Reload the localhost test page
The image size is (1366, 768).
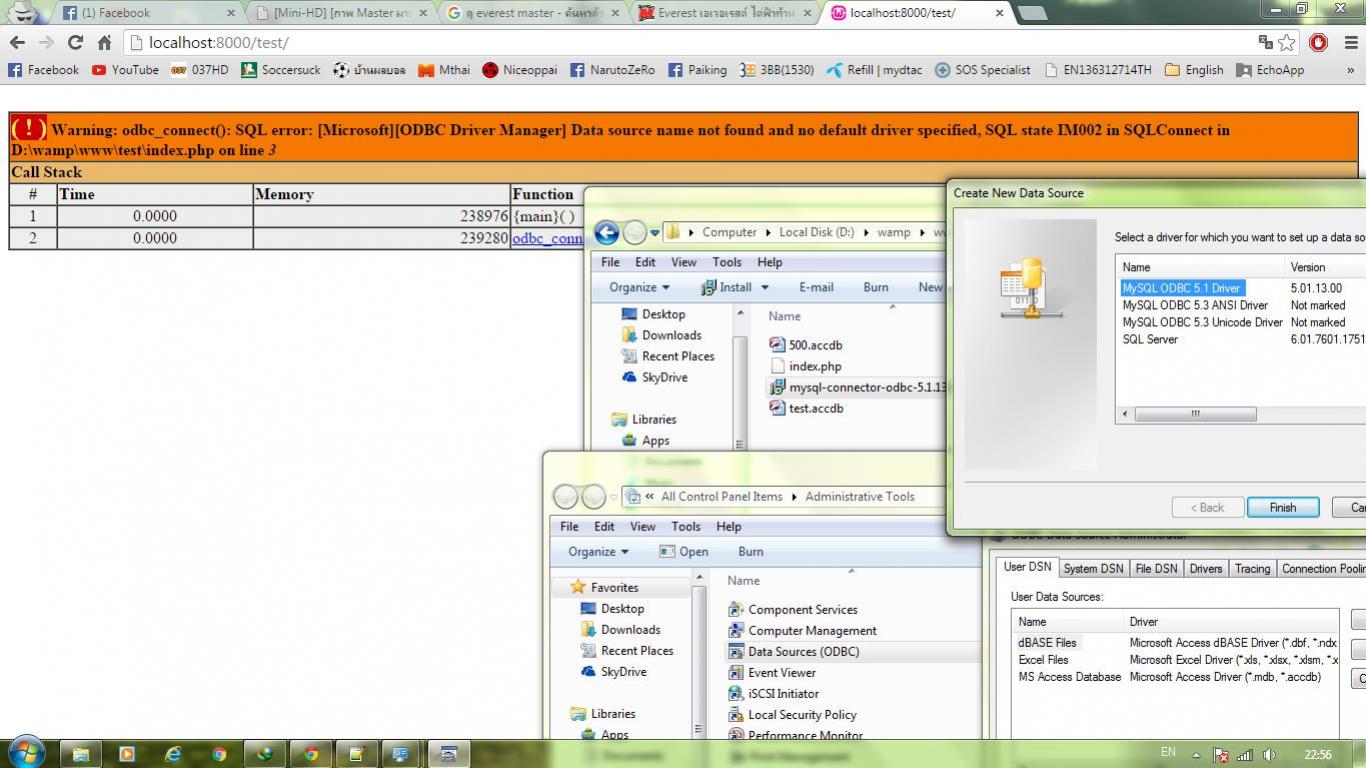75,42
